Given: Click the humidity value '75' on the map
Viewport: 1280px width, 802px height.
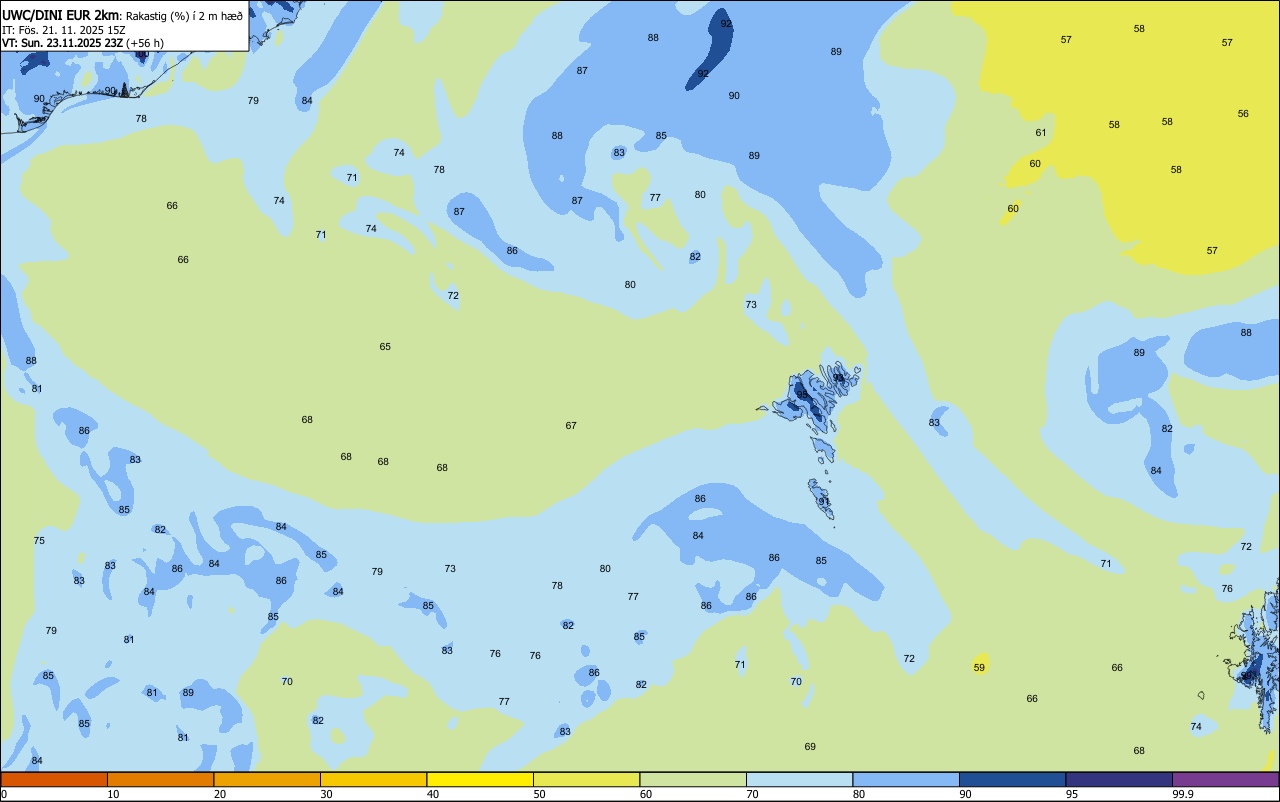Looking at the screenshot, I should click(39, 541).
